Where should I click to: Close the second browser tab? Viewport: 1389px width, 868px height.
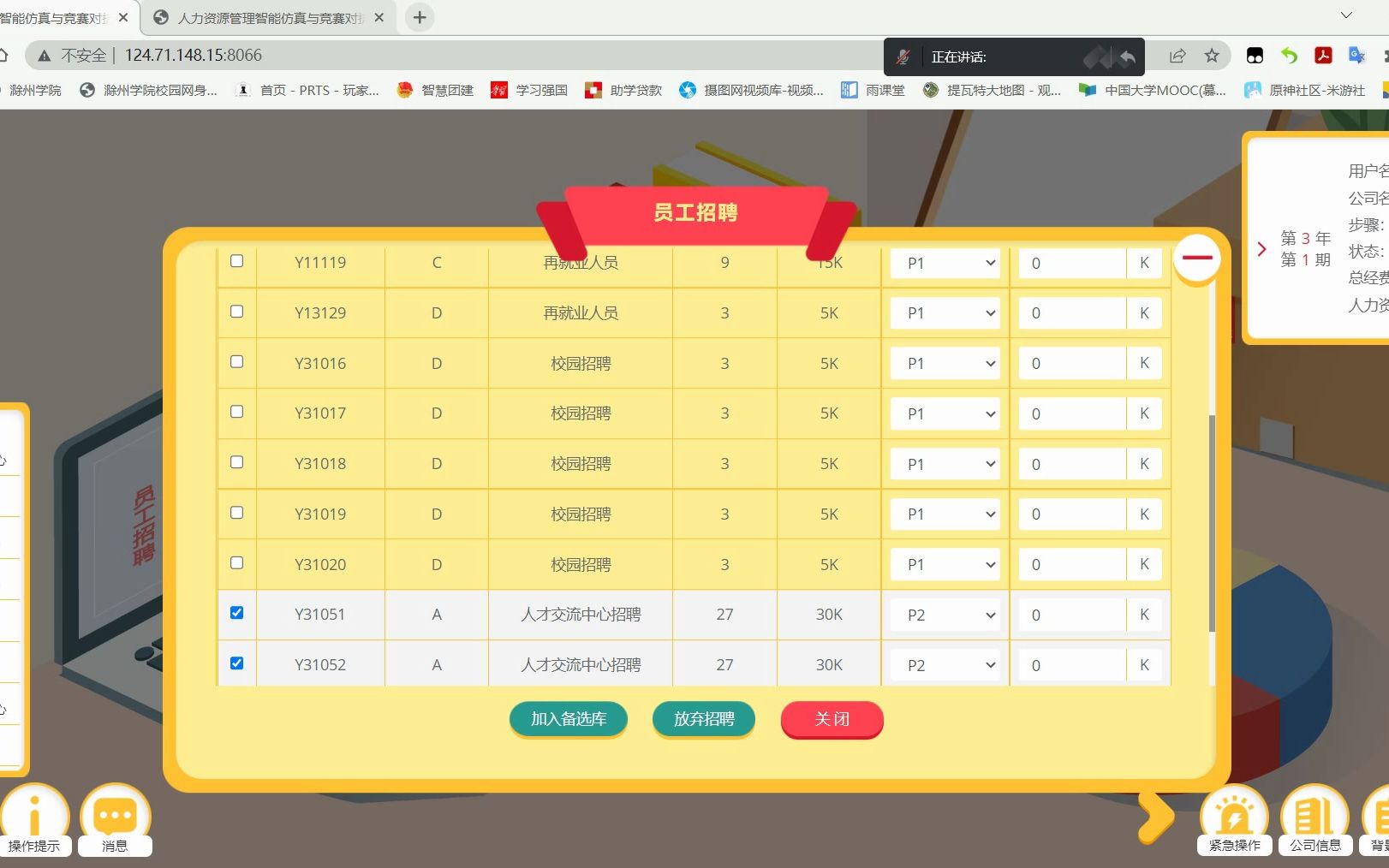[379, 17]
